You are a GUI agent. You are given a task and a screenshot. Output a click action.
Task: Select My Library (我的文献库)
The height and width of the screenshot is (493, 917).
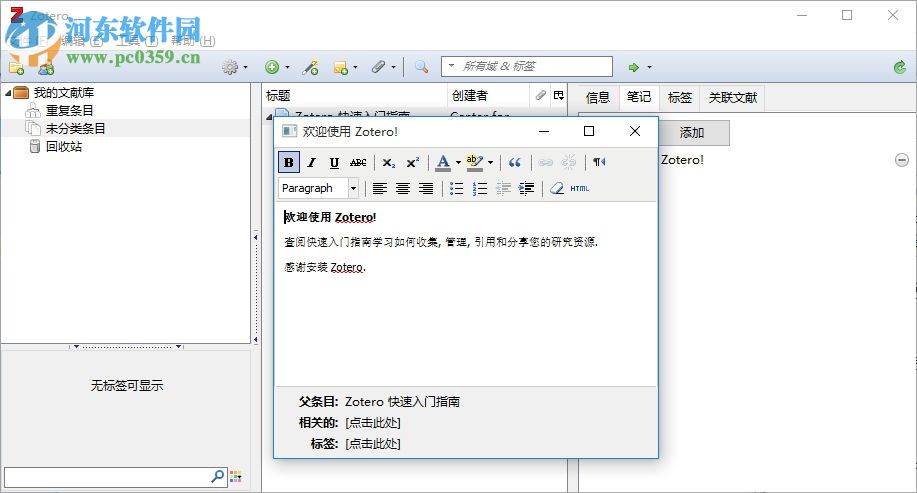click(x=64, y=92)
